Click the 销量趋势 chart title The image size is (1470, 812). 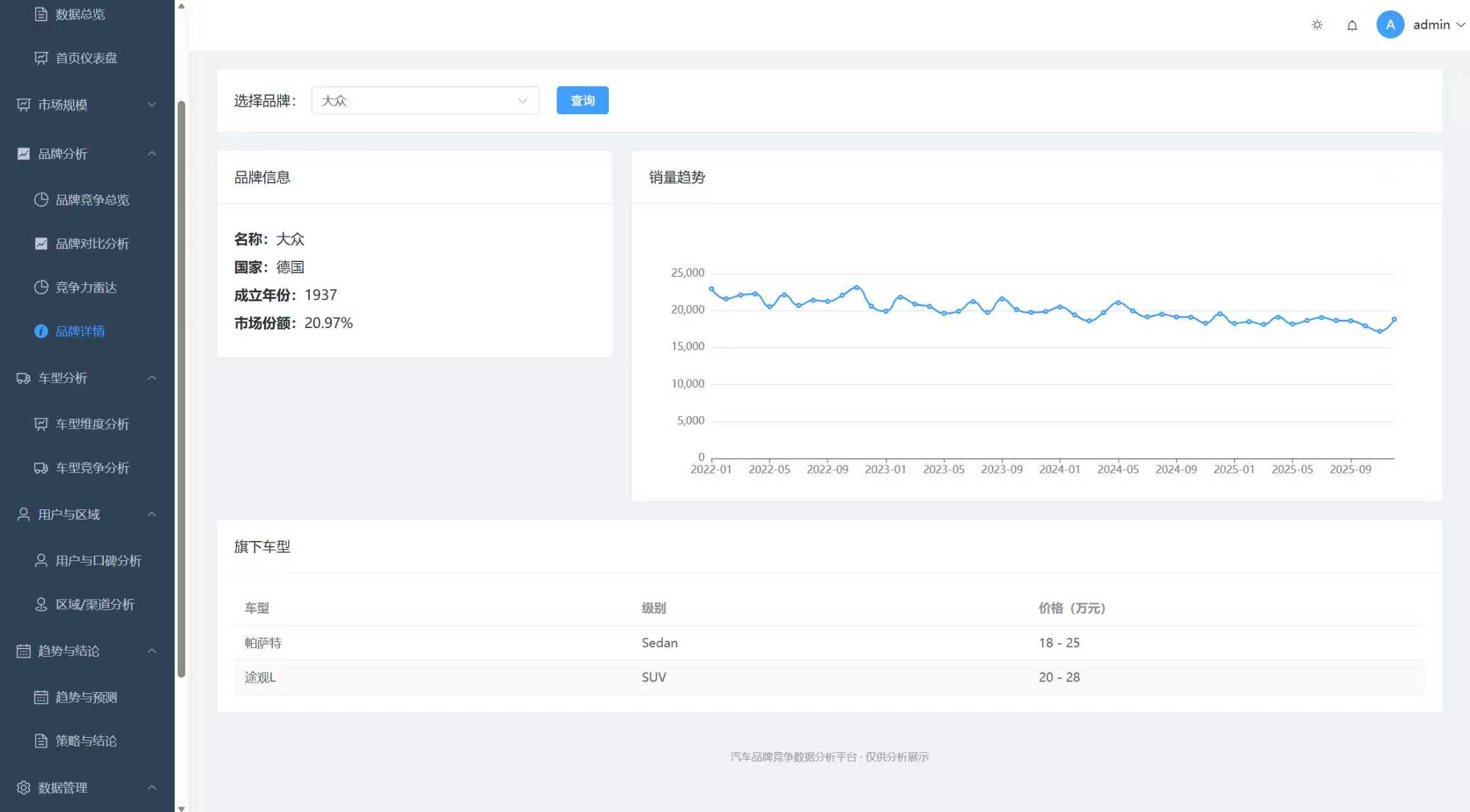[677, 177]
